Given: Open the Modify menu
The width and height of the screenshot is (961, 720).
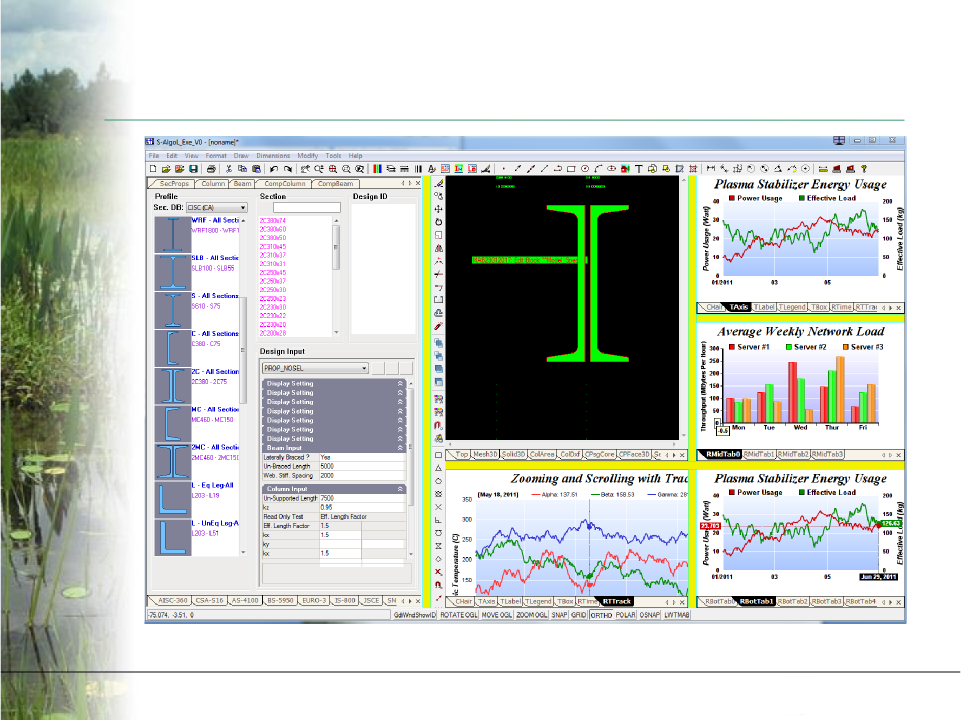Looking at the screenshot, I should coord(308,156).
